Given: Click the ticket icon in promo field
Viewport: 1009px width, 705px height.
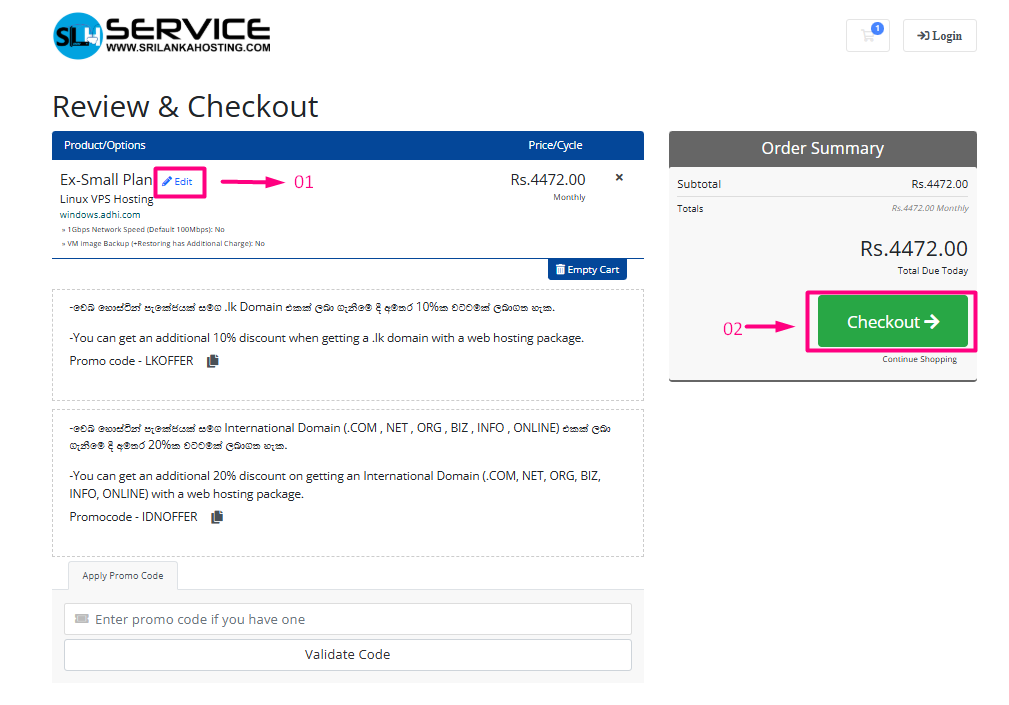Looking at the screenshot, I should coord(82,619).
